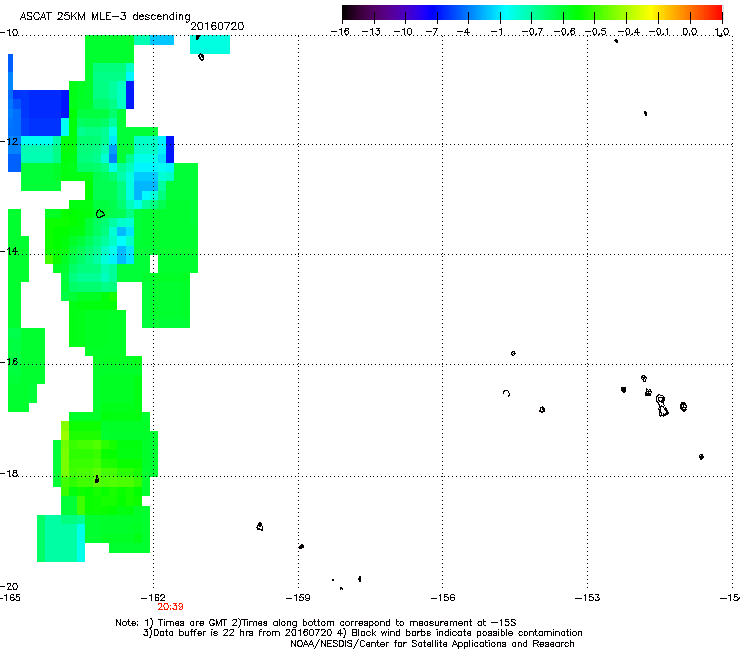Click the date label 20160720 above the map

coord(217,26)
